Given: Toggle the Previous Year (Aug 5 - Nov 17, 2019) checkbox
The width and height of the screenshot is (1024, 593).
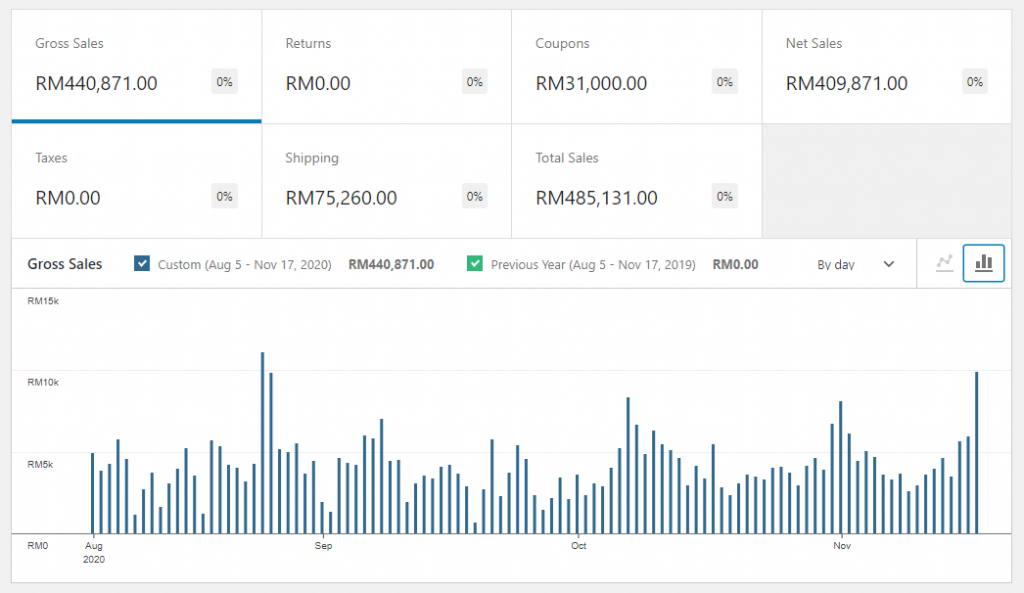Looking at the screenshot, I should tap(475, 263).
